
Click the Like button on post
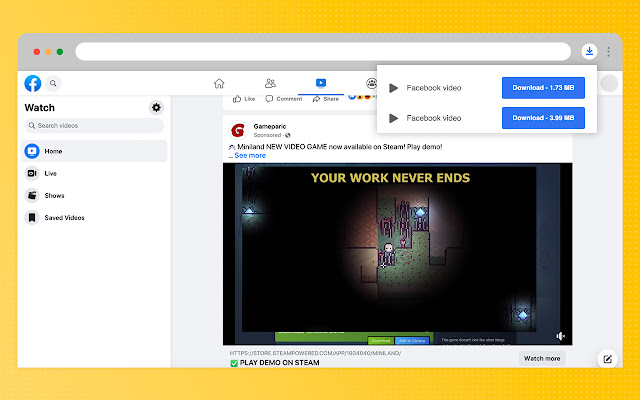click(x=244, y=99)
